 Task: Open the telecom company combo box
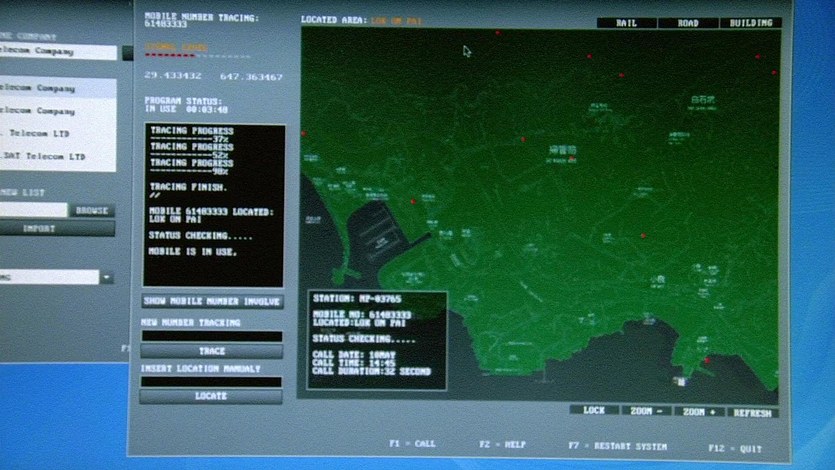(x=58, y=52)
